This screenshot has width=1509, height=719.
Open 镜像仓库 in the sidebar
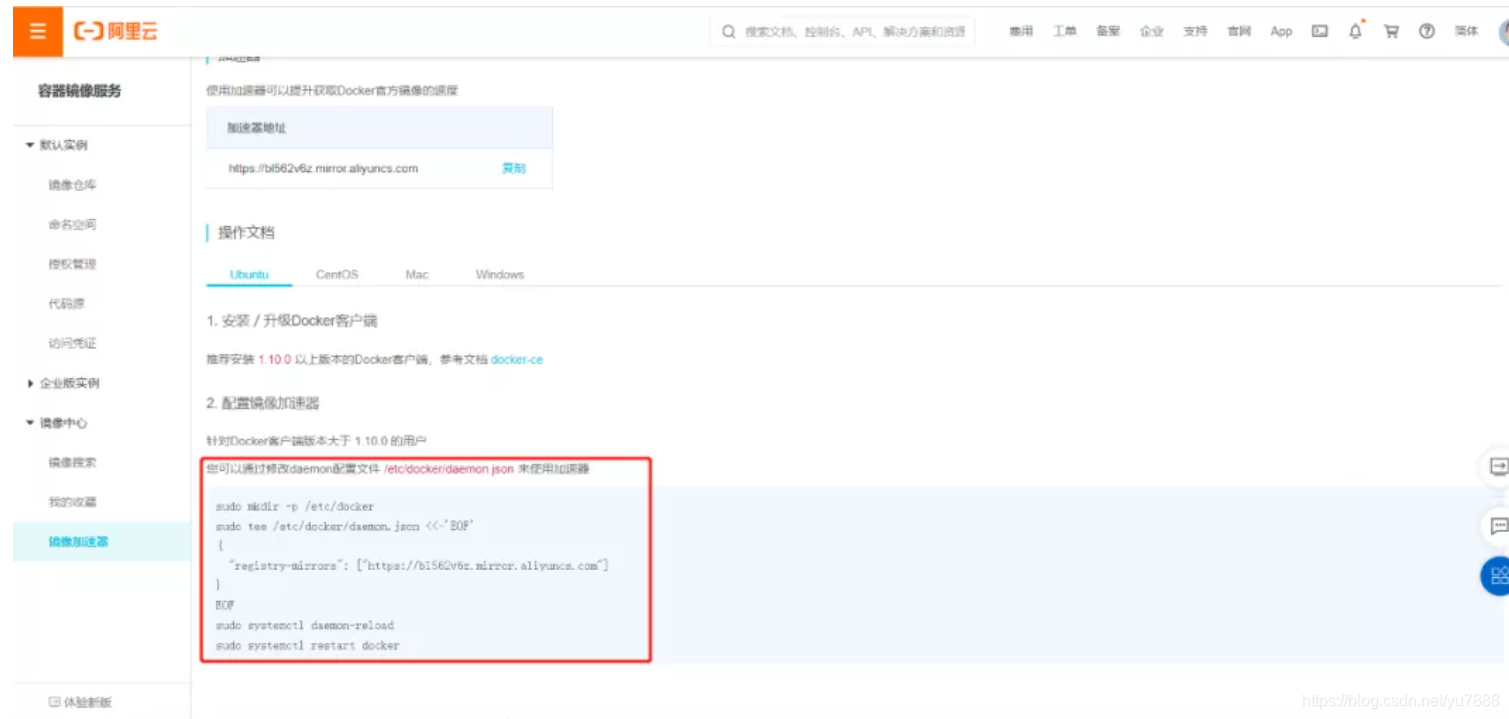72,185
